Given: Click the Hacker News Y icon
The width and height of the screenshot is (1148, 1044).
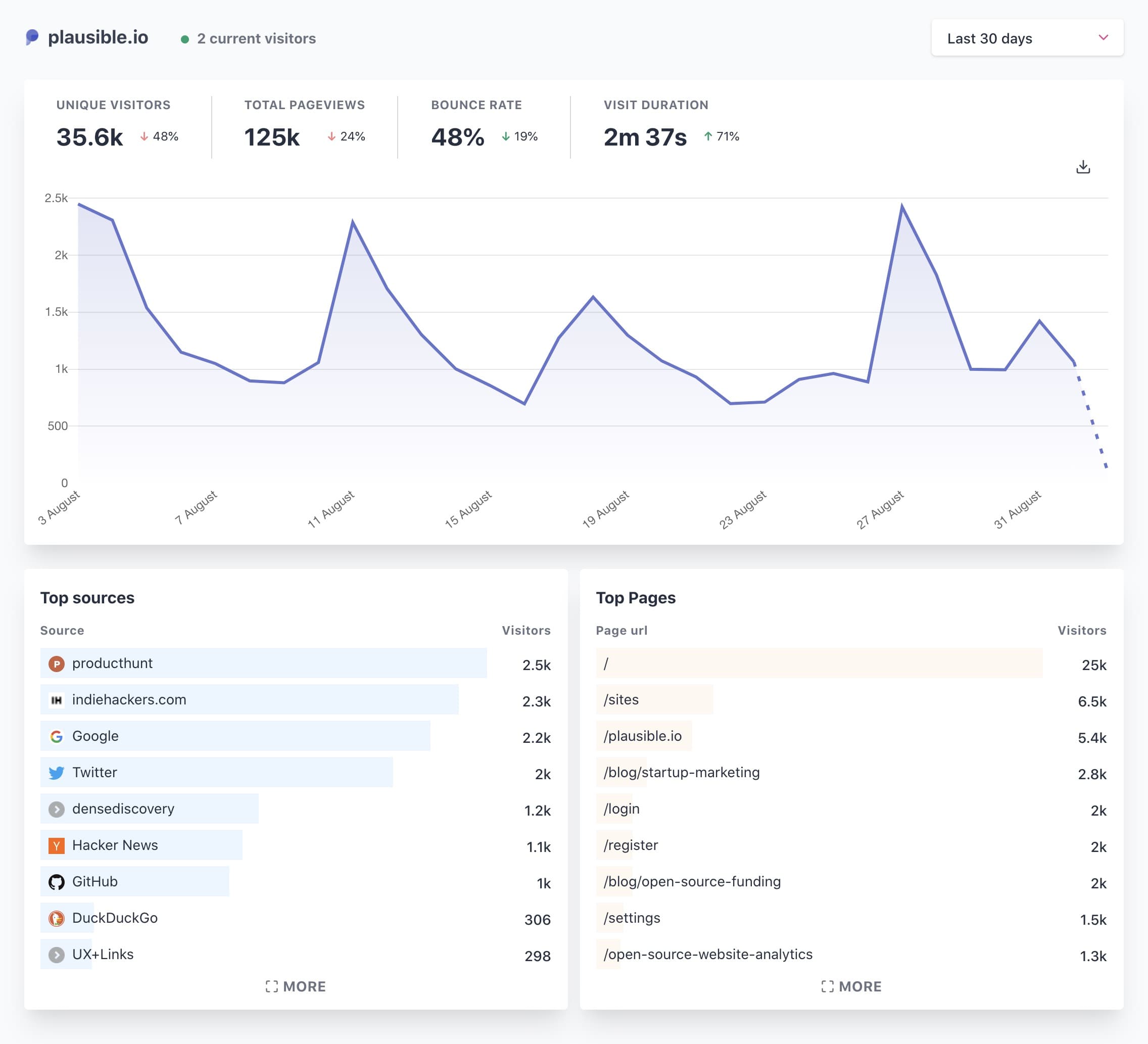Looking at the screenshot, I should [57, 846].
